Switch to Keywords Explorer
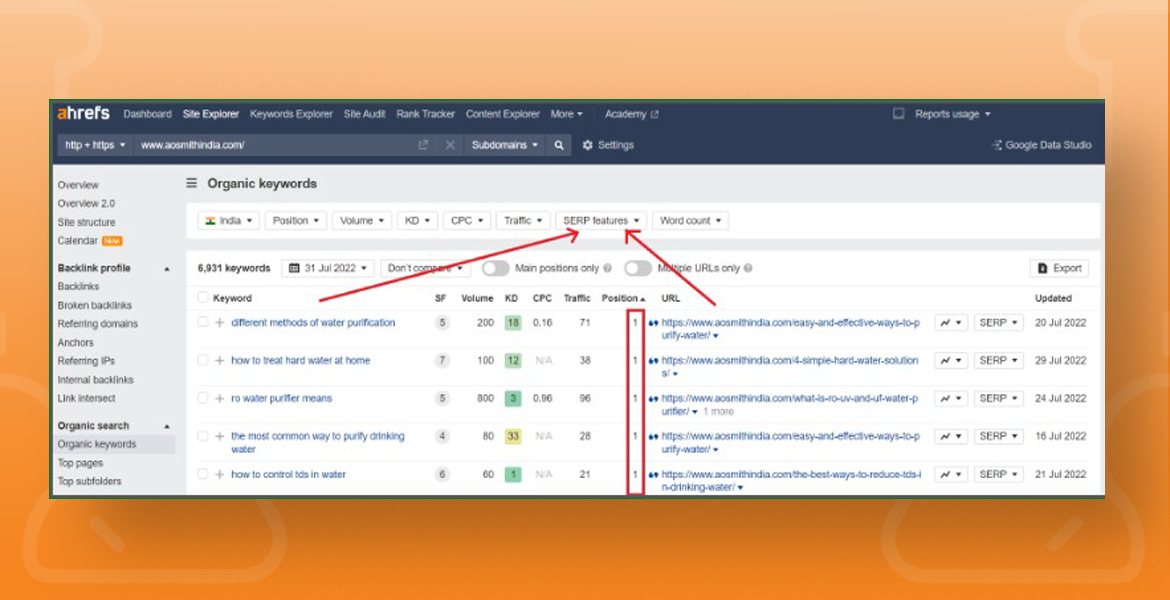Image resolution: width=1170 pixels, height=600 pixels. coord(291,114)
